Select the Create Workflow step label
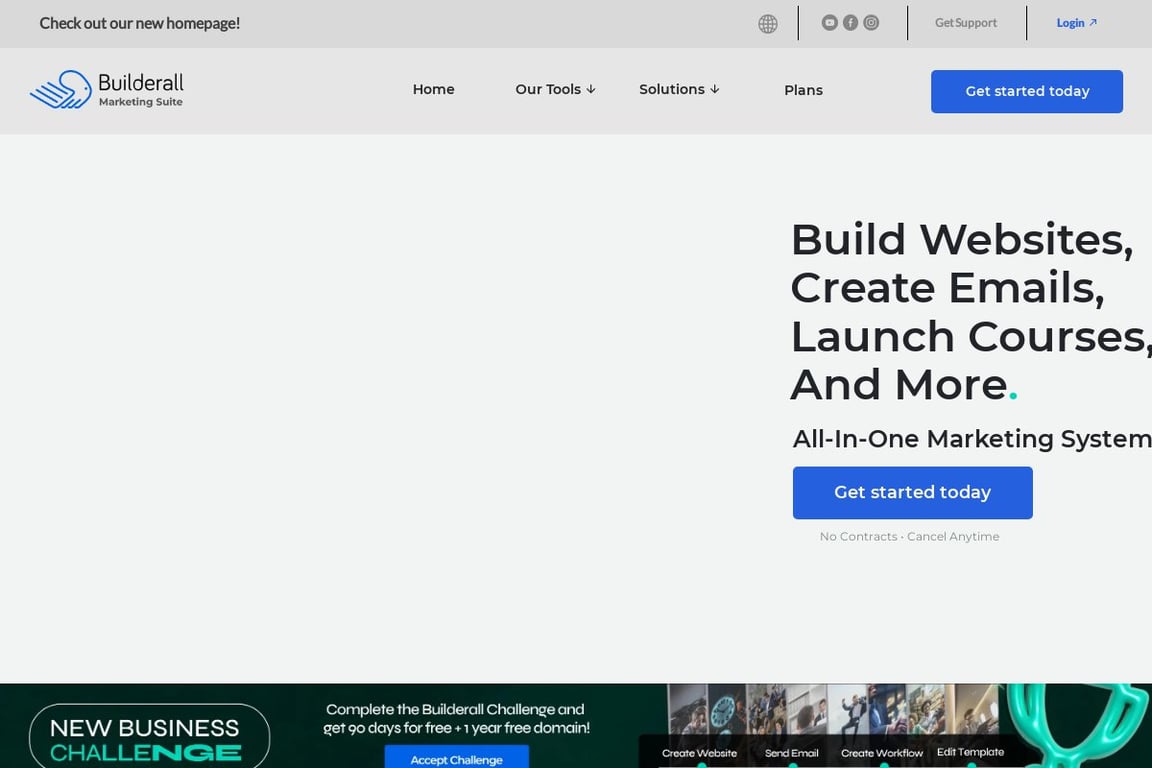The width and height of the screenshot is (1152, 768). [882, 753]
